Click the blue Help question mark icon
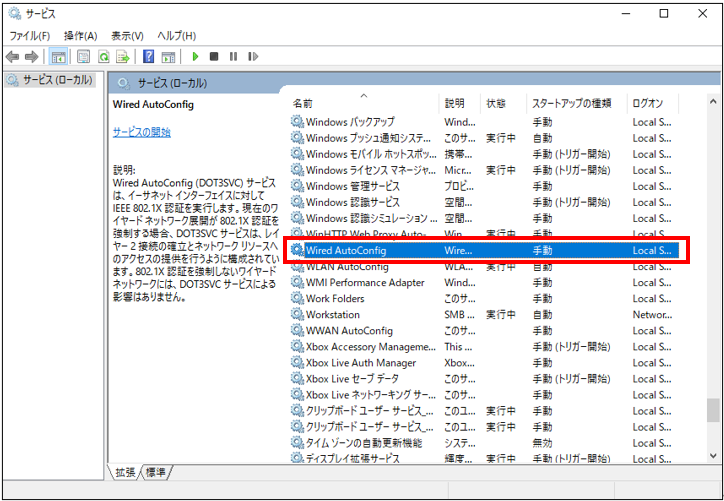The height and width of the screenshot is (501, 724). pos(149,57)
